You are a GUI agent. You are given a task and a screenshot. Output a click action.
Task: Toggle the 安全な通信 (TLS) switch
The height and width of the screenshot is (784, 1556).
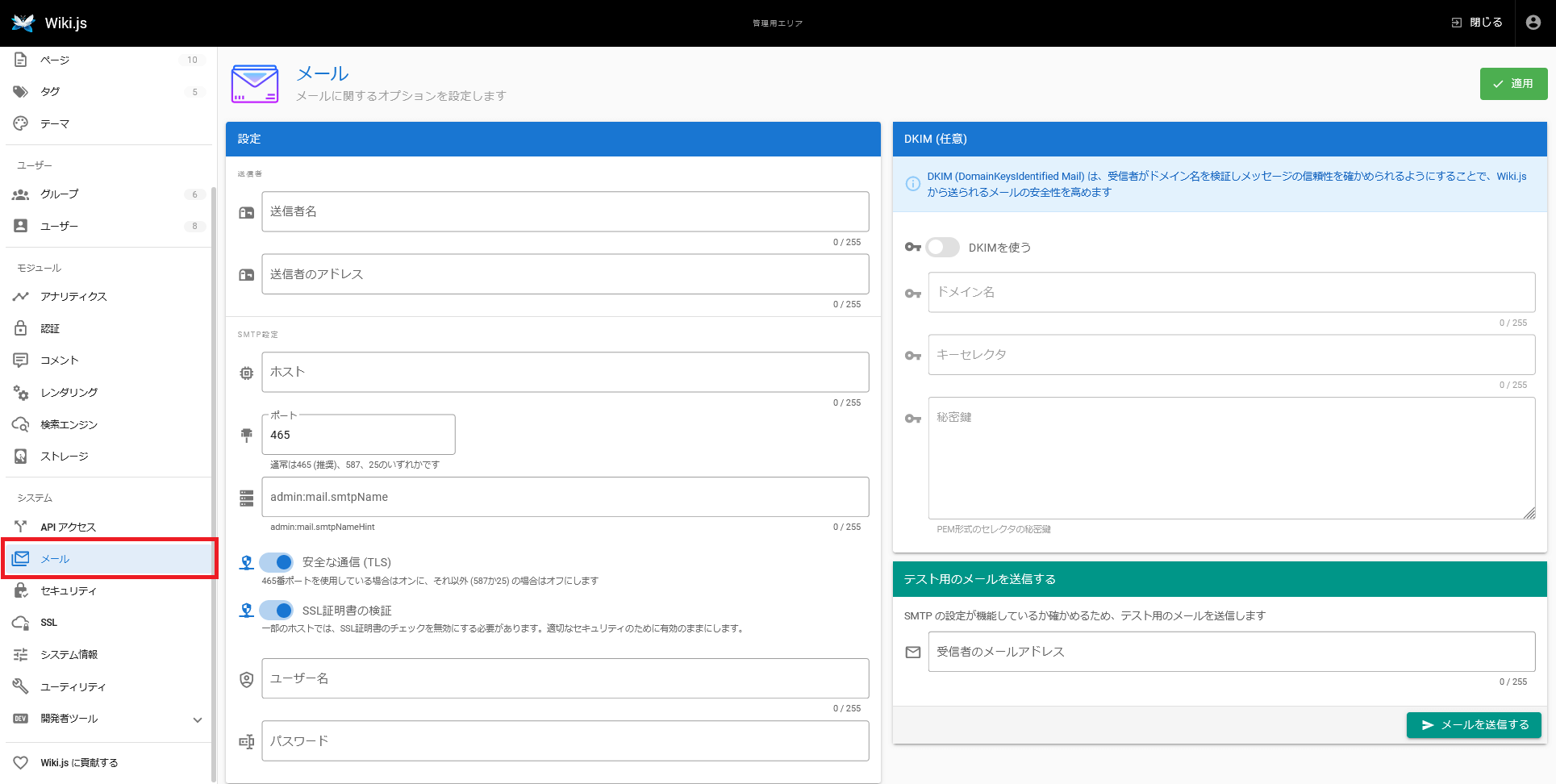277,562
